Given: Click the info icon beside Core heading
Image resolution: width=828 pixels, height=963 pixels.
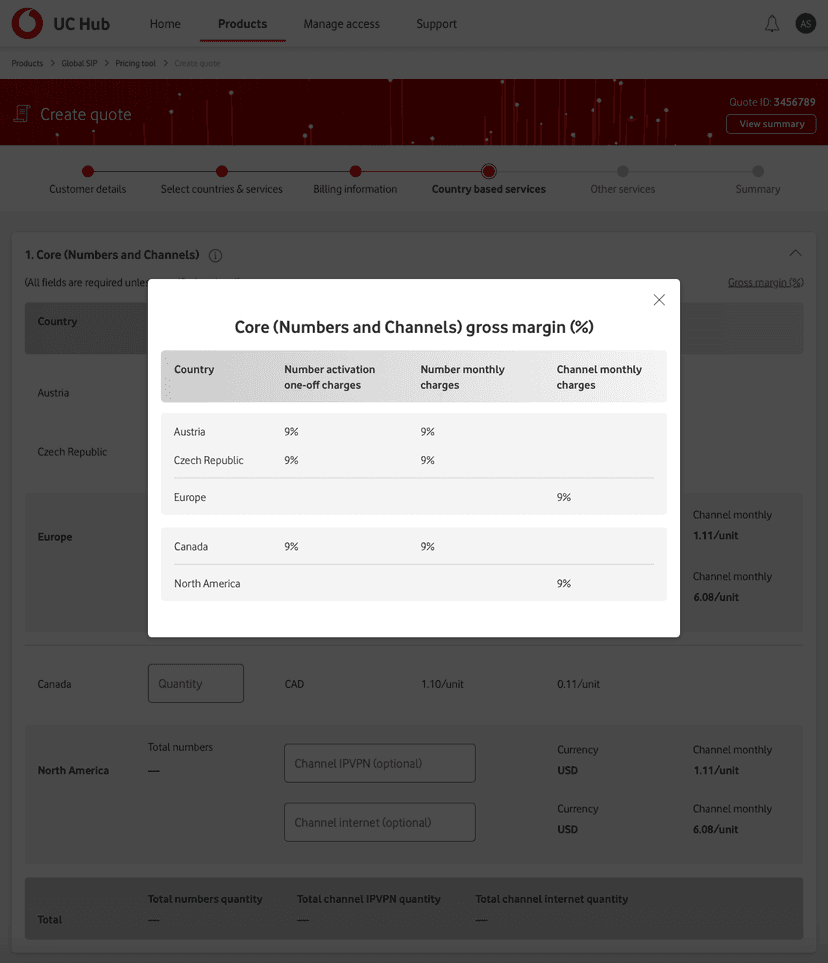Looking at the screenshot, I should 215,255.
